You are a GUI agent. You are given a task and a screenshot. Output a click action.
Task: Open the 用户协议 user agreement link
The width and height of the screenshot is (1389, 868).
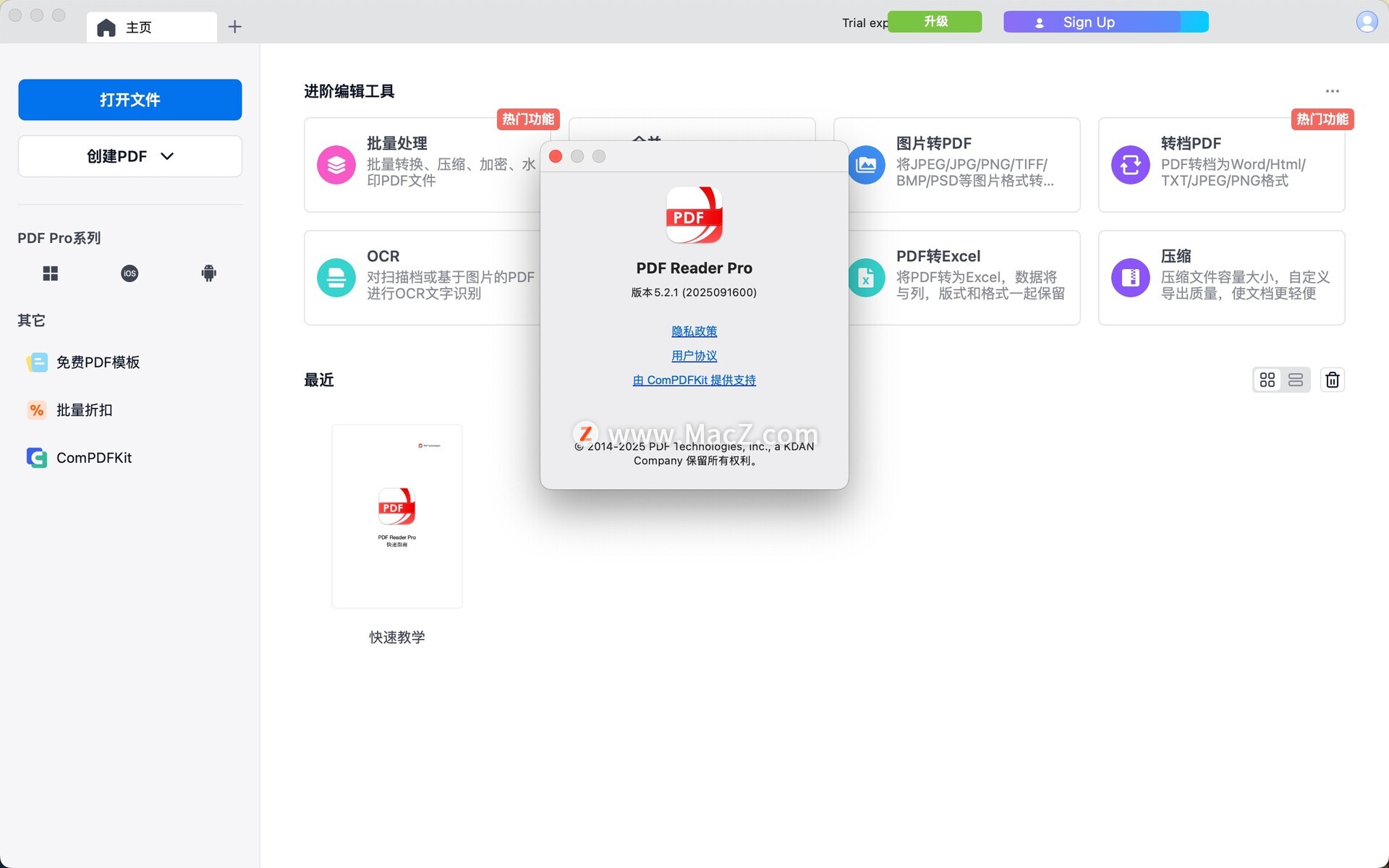coord(694,356)
